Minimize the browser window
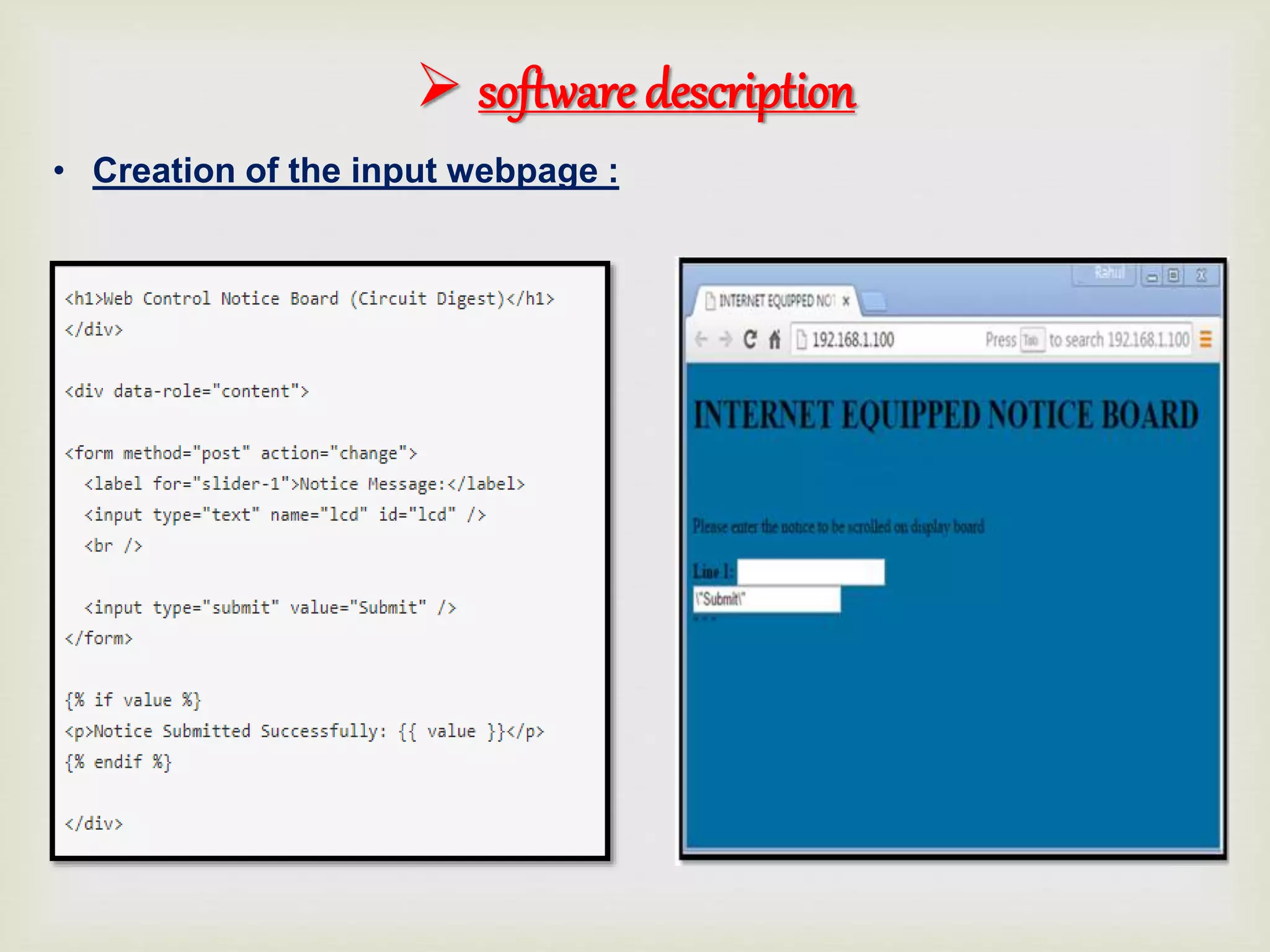The width and height of the screenshot is (1270, 952). [1152, 276]
